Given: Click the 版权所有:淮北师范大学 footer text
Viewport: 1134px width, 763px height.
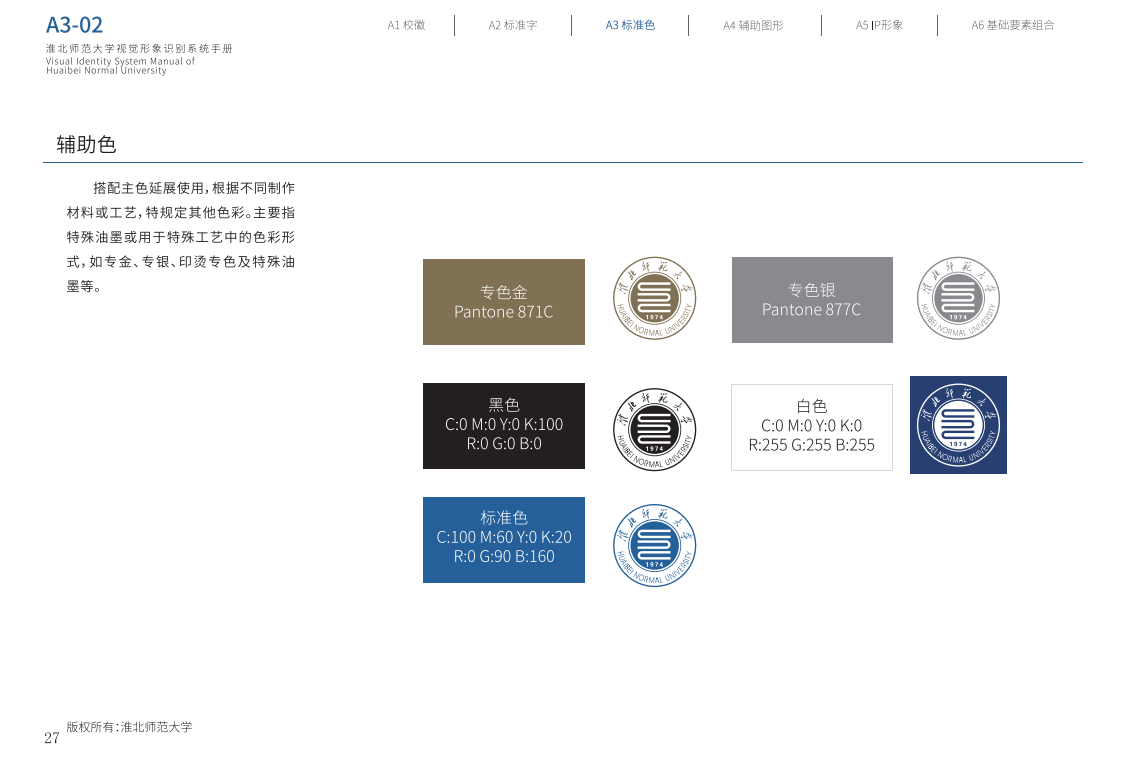Looking at the screenshot, I should pos(129,727).
